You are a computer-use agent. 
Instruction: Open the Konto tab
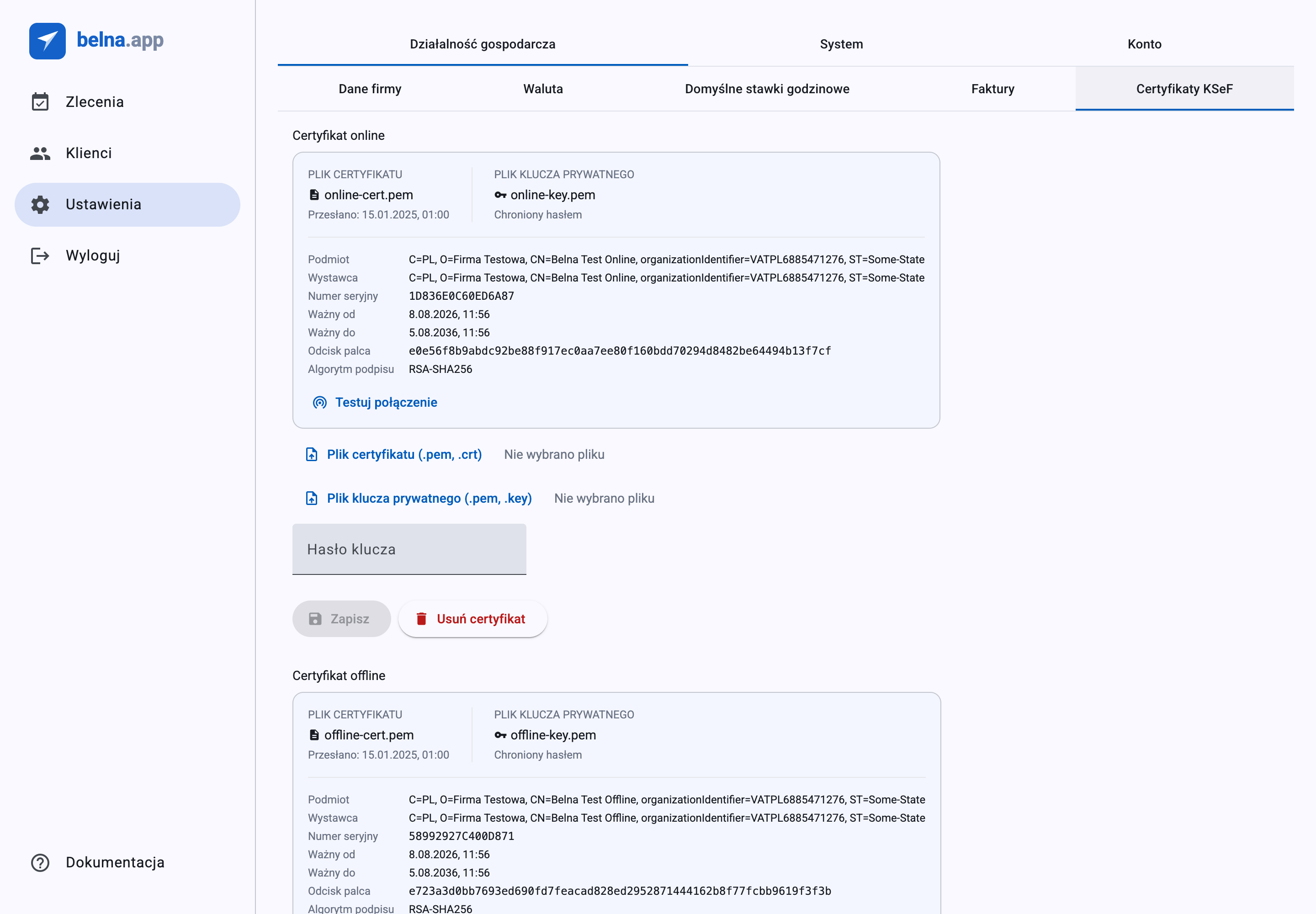1144,44
